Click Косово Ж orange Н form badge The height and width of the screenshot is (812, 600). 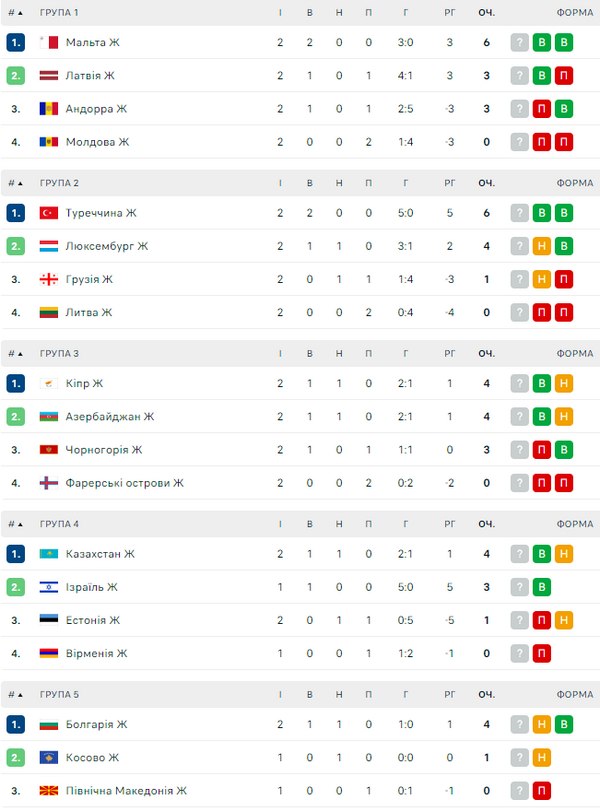[541, 757]
